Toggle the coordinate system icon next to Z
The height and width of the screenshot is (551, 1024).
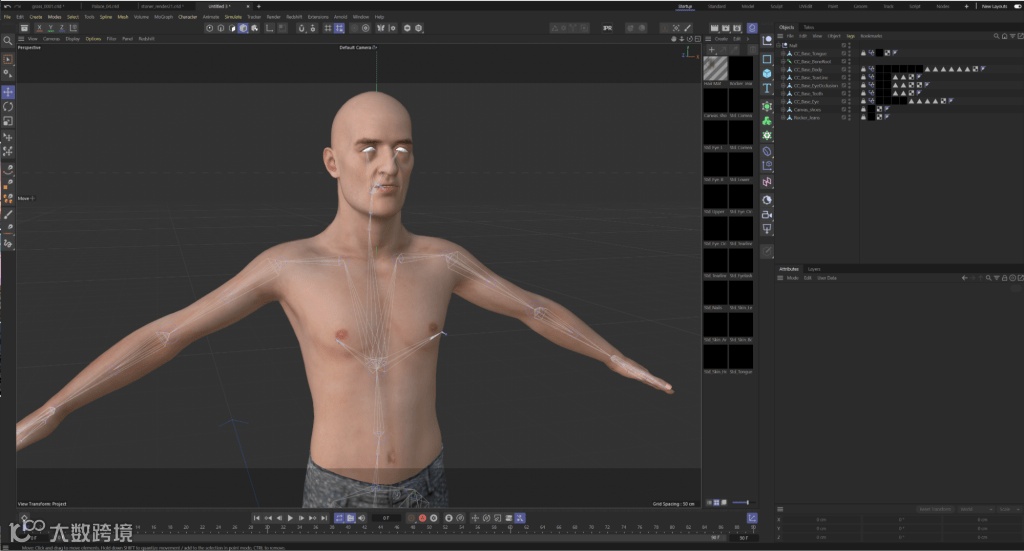click(x=73, y=28)
